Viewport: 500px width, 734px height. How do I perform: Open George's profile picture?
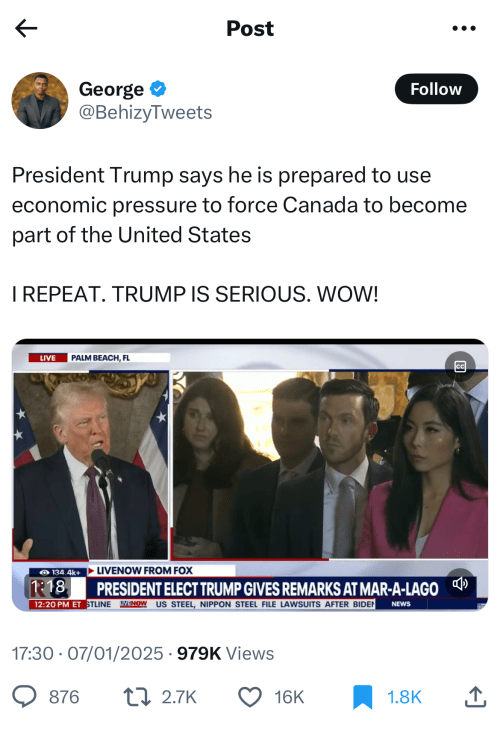pos(40,100)
